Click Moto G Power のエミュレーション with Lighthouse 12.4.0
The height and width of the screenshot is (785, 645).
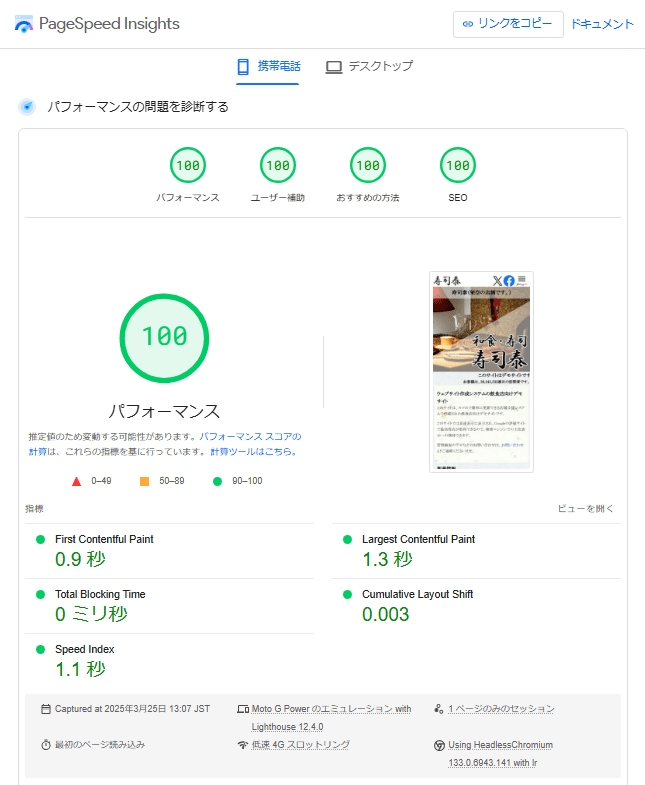331,718
